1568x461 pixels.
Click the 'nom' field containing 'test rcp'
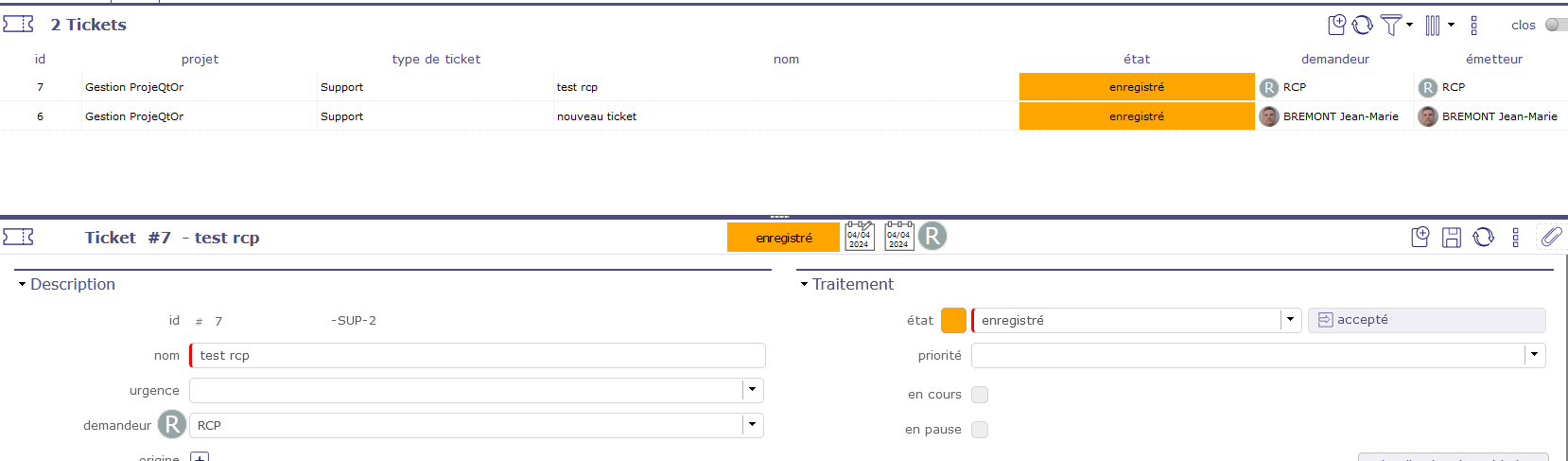(478, 356)
